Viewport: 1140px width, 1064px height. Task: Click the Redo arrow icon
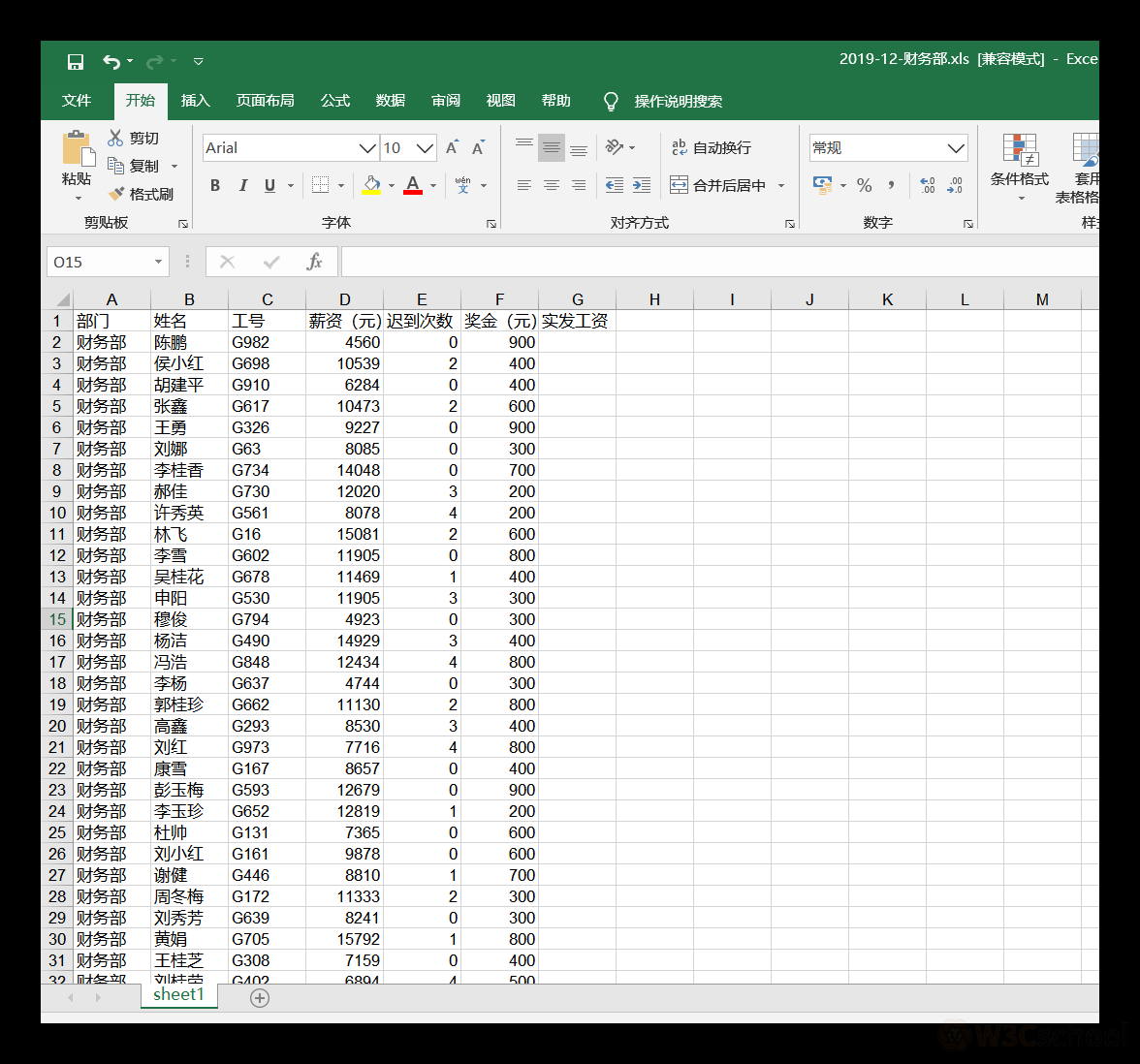tap(155, 62)
